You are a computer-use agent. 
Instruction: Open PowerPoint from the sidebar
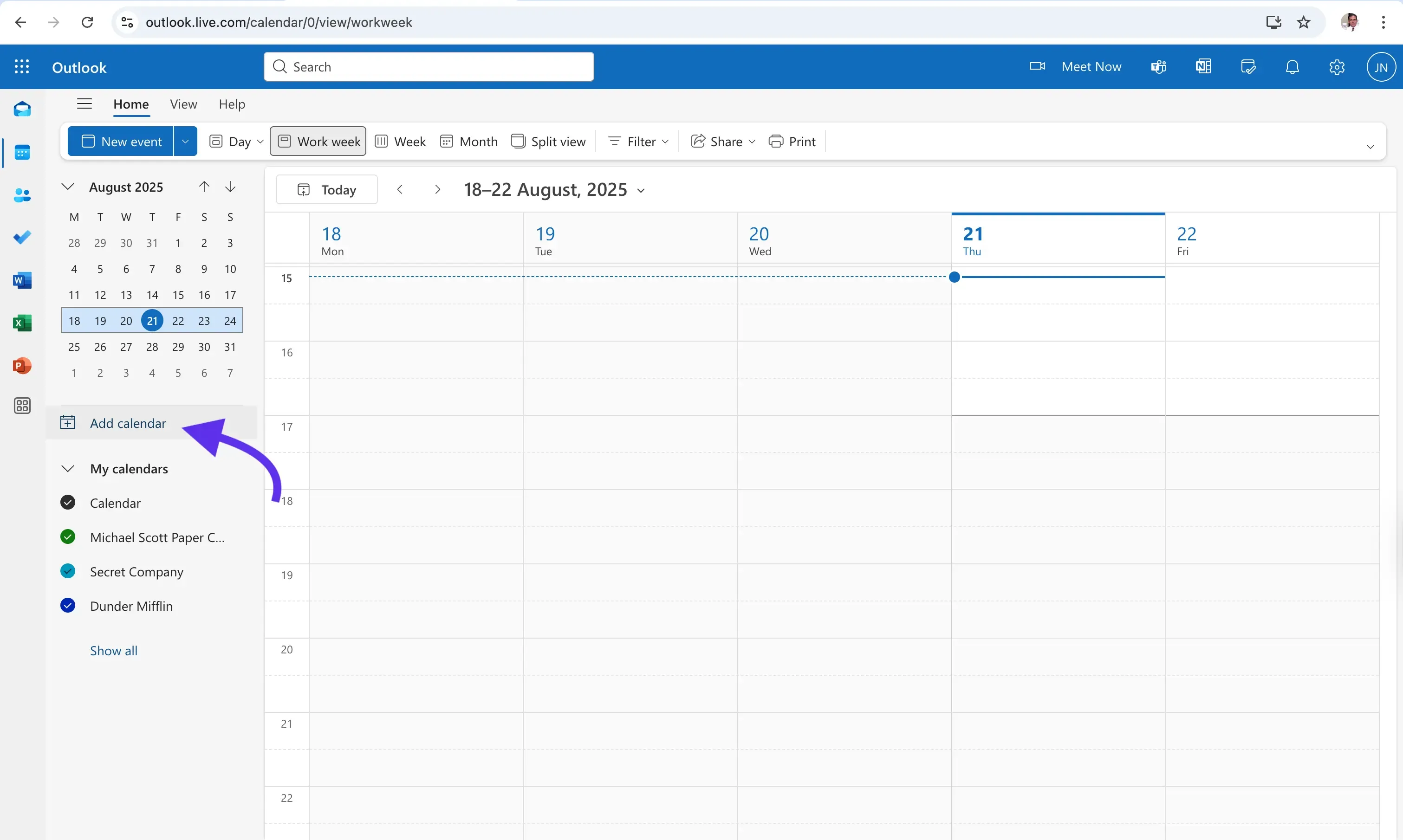[22, 366]
